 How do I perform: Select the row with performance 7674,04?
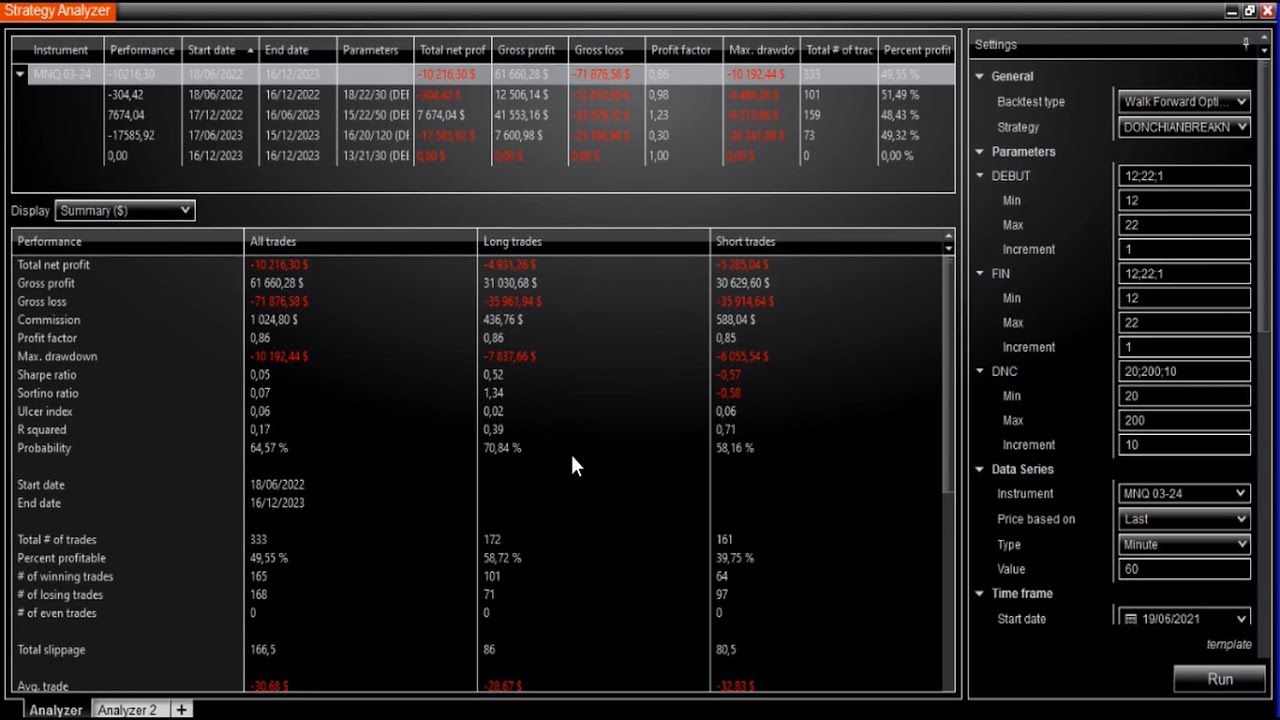(484, 115)
